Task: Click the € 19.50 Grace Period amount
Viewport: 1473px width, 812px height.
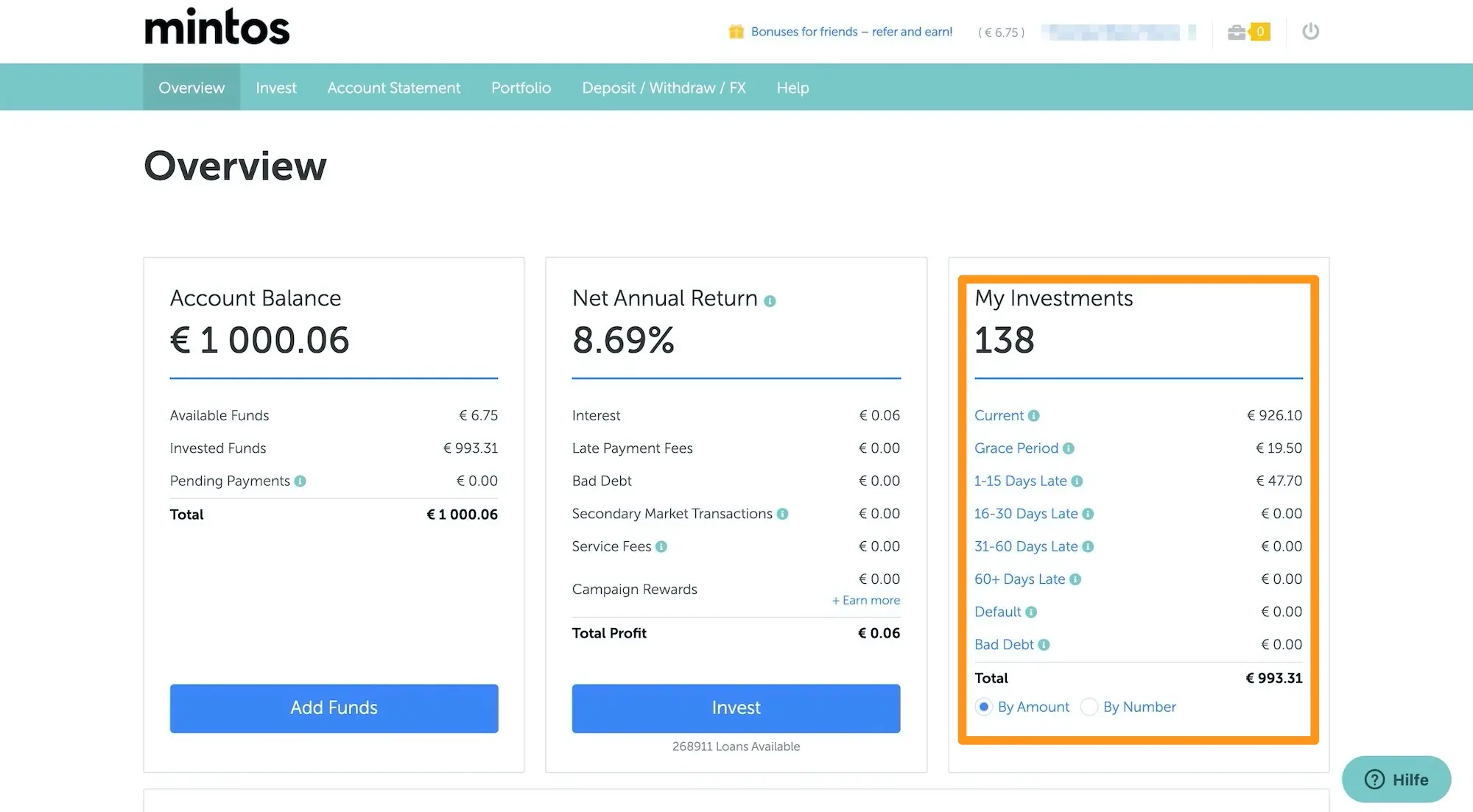Action: click(1279, 448)
